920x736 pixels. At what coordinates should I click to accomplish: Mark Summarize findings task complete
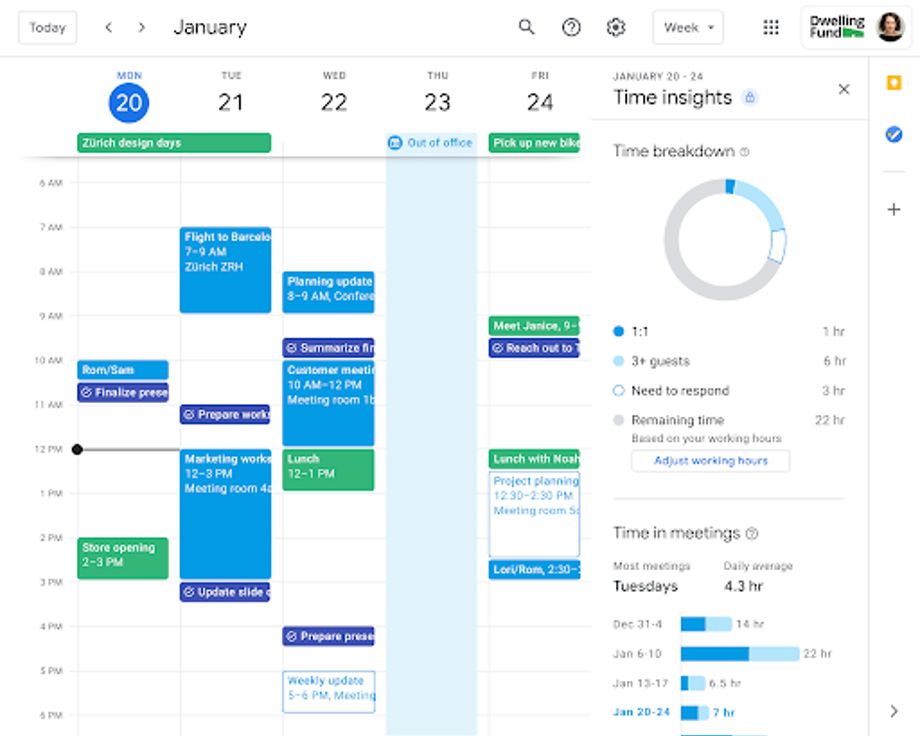[292, 348]
